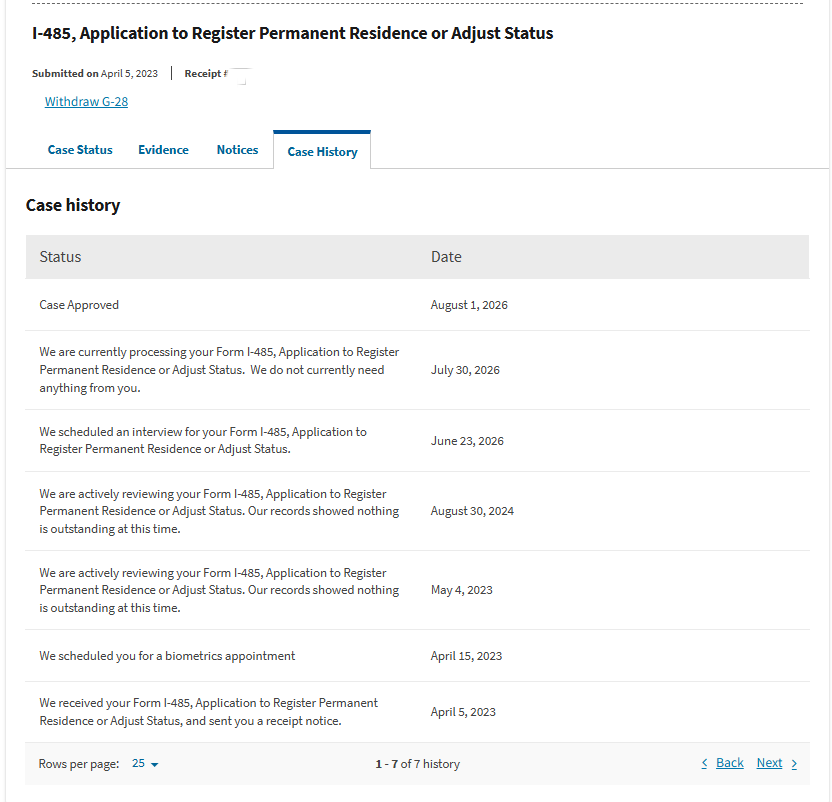Click the receipt notice sent history row
Screen dimensions: 832x802
click(x=417, y=712)
